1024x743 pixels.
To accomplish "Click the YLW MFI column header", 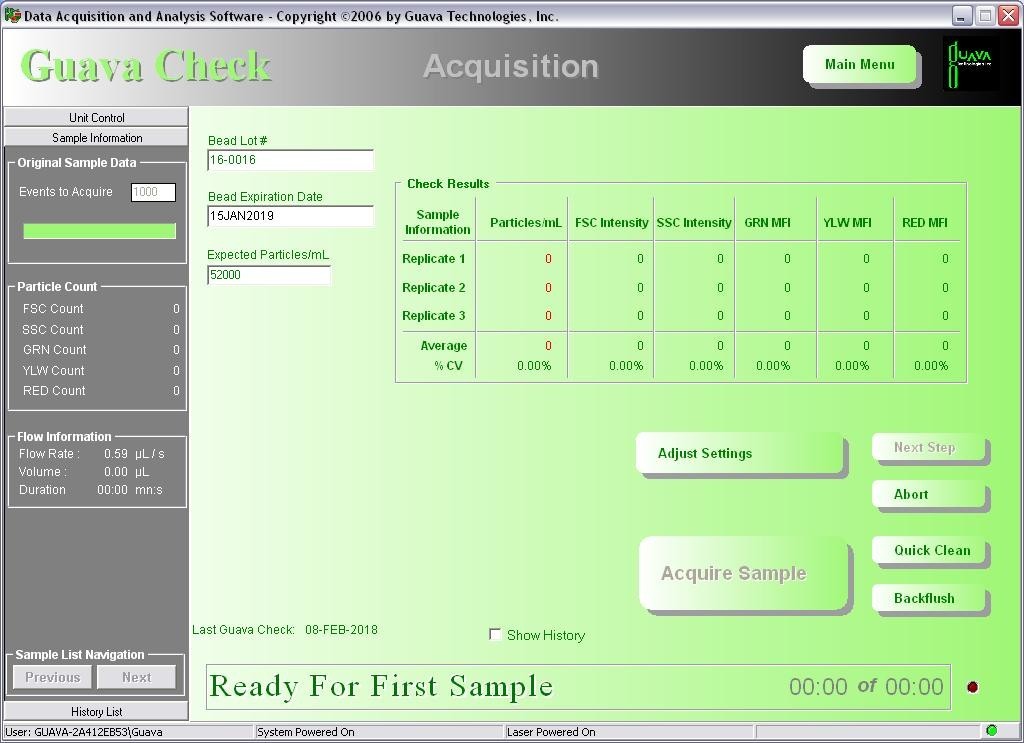I will (847, 223).
